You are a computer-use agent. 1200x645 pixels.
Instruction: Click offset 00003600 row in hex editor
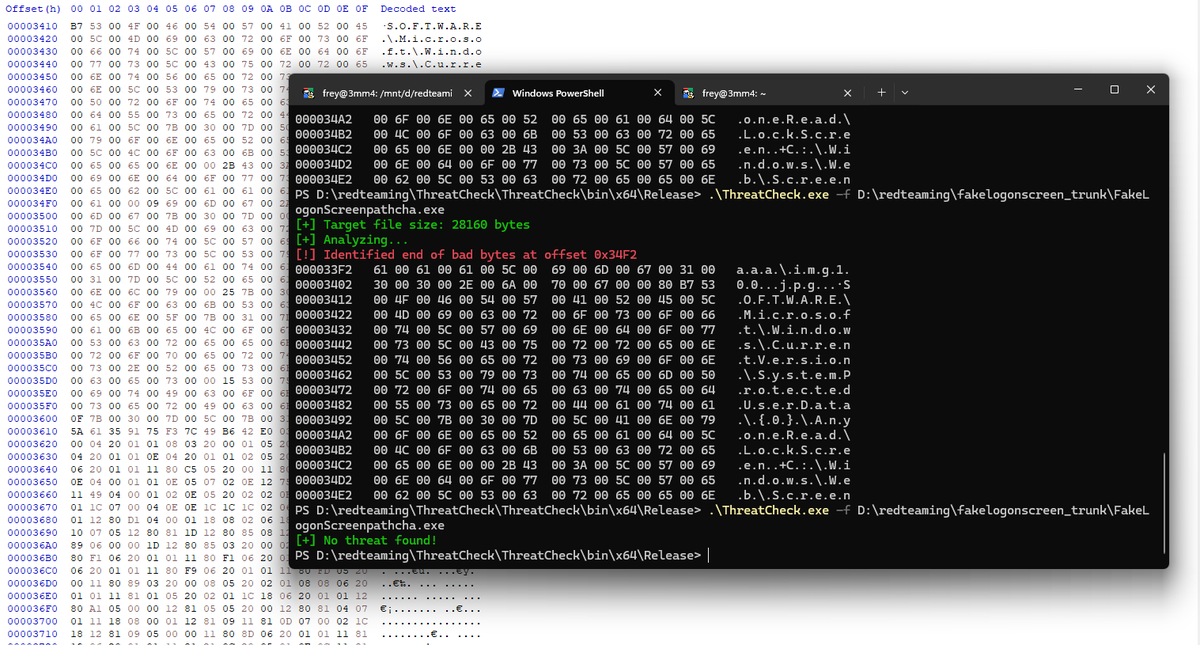point(32,420)
